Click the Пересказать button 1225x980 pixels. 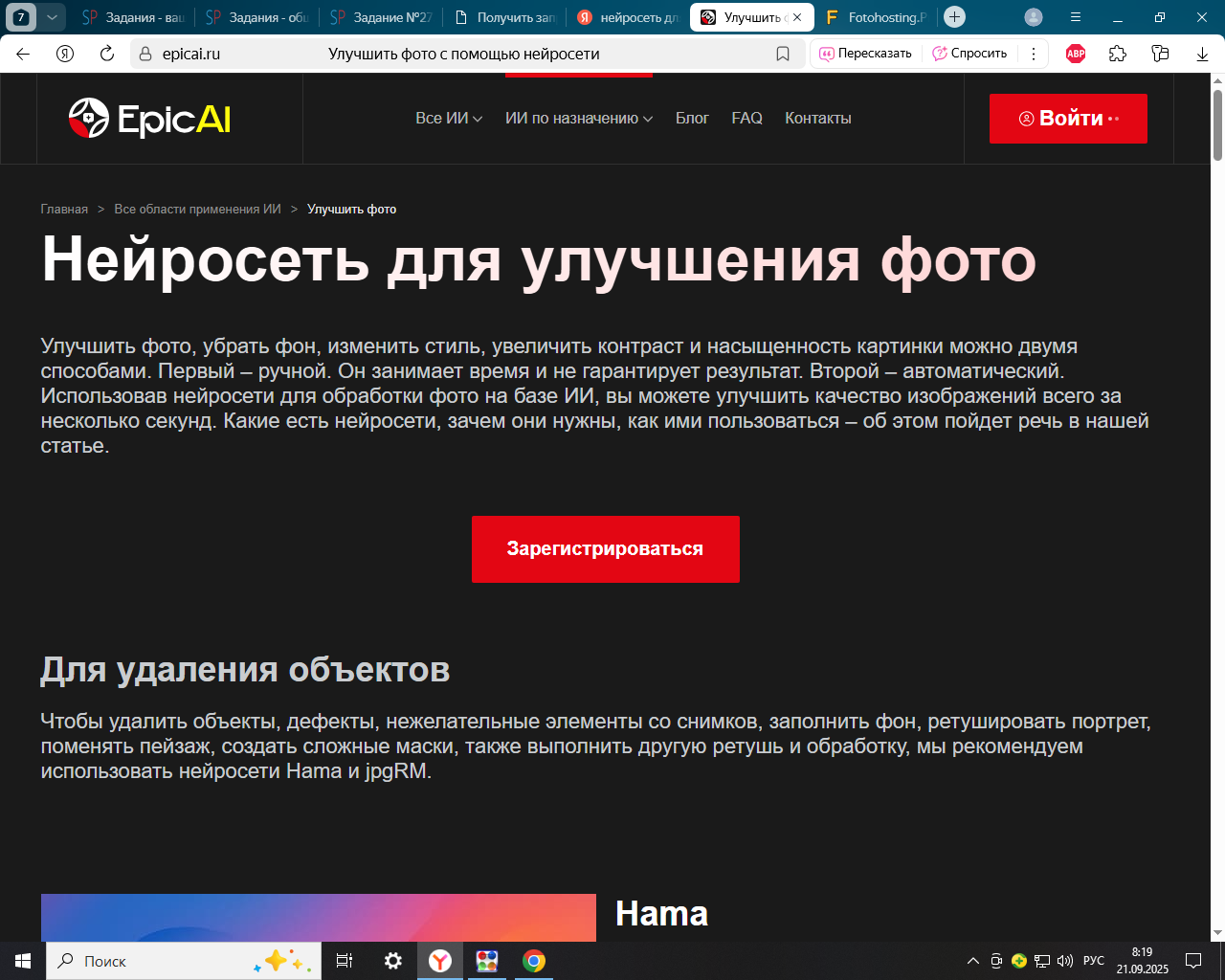(865, 54)
